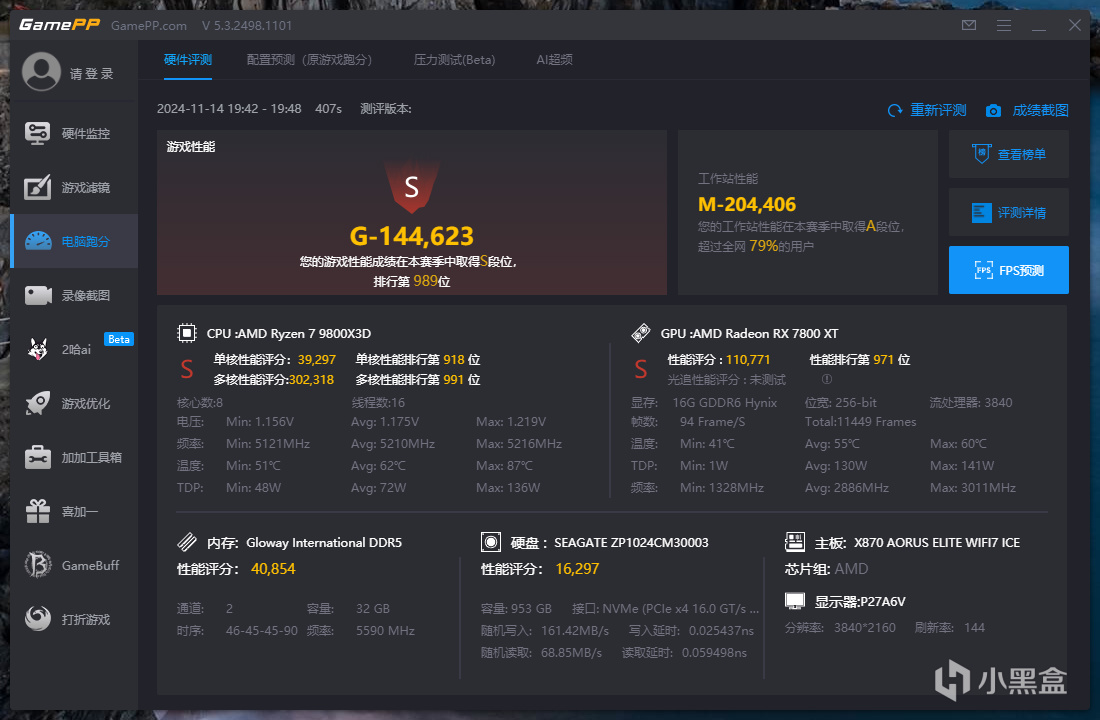
Task: Click the 多核性能排行第 991 位 ranking text
Action: point(417,380)
